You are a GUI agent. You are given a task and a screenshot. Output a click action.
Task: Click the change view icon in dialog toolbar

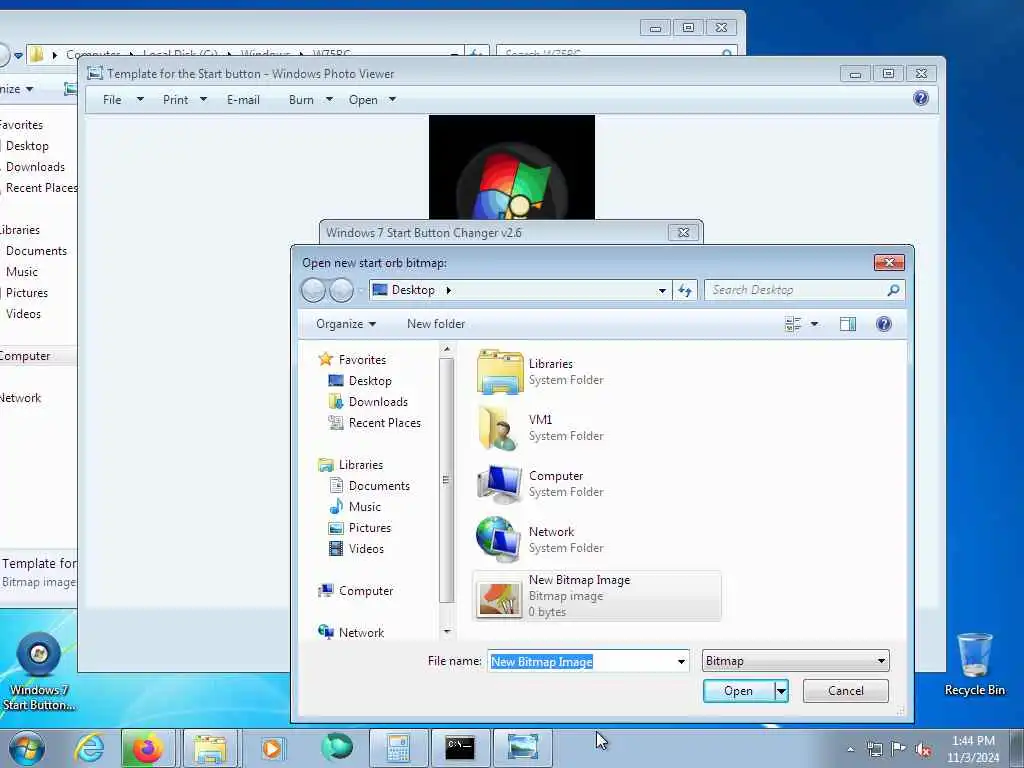click(793, 324)
